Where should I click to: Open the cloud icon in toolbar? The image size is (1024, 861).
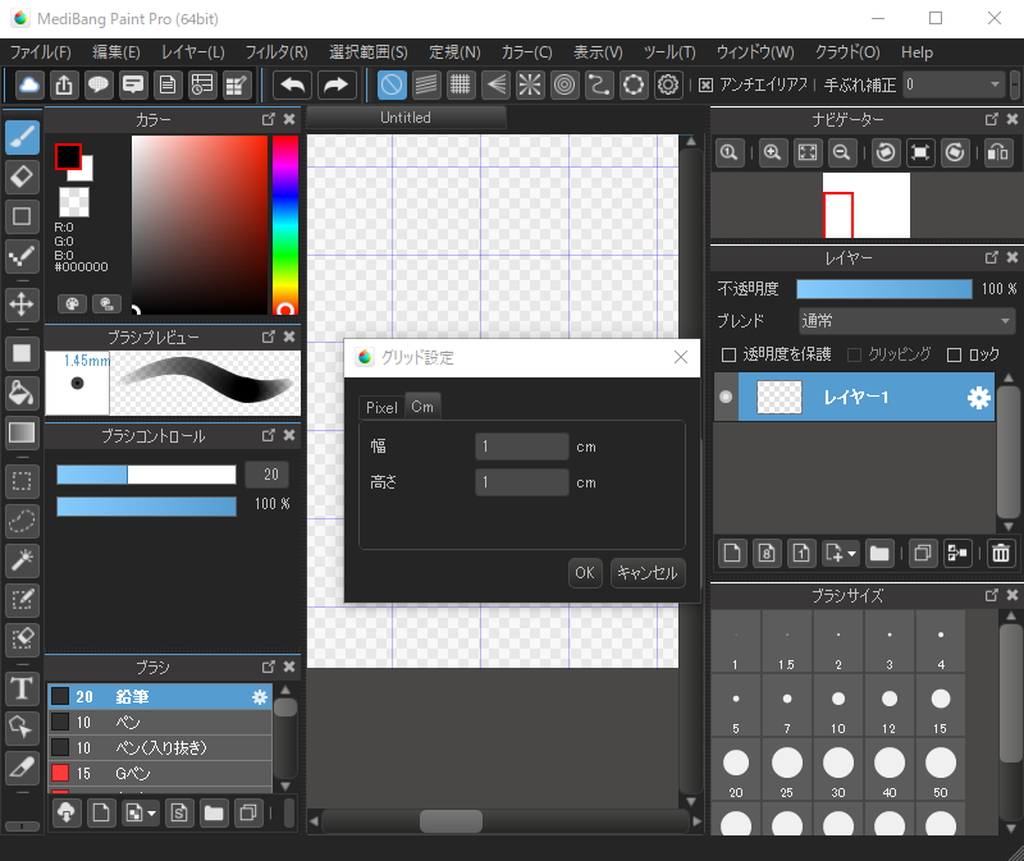point(29,85)
